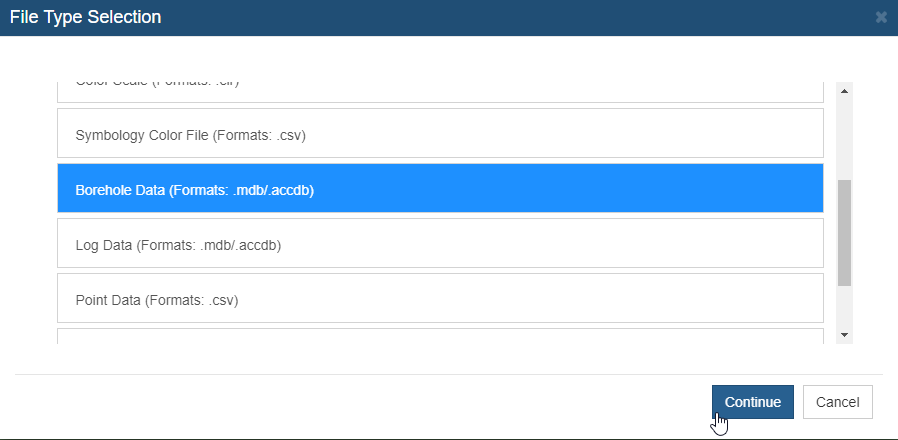
Task: Click scrollbar track above the thumb
Action: 844,139
